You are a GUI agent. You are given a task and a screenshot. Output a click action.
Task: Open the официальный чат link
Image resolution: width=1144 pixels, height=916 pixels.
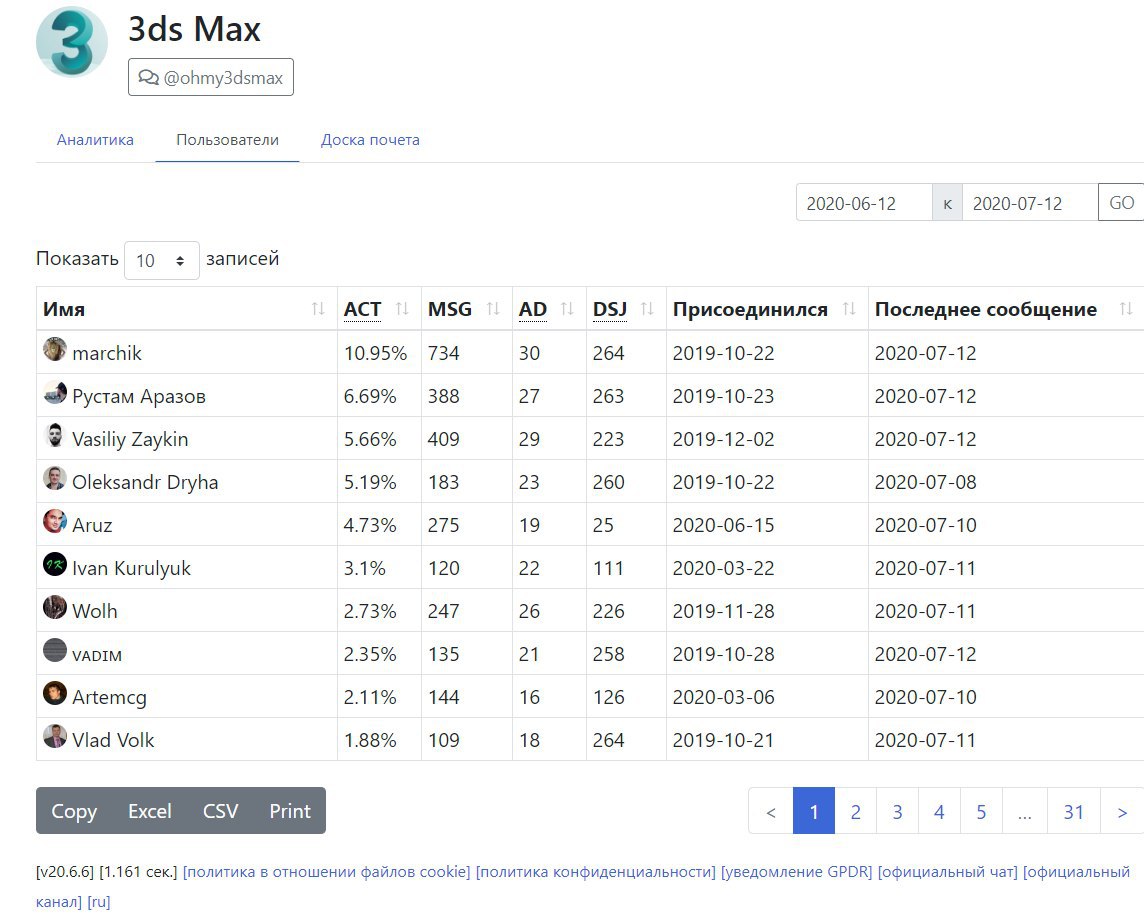point(948,871)
